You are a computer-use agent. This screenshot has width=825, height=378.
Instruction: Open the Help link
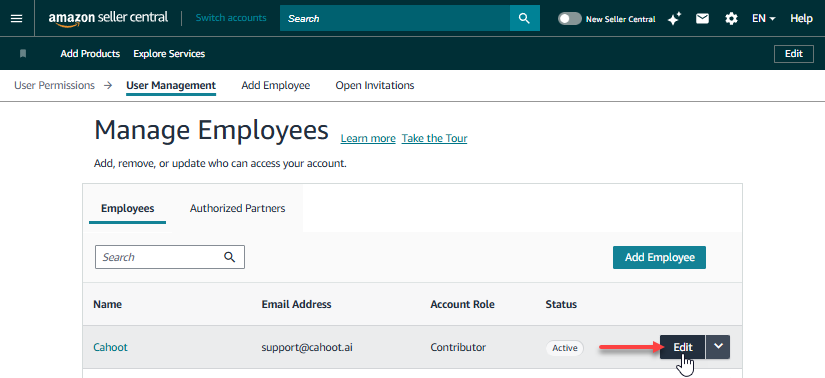coord(801,18)
